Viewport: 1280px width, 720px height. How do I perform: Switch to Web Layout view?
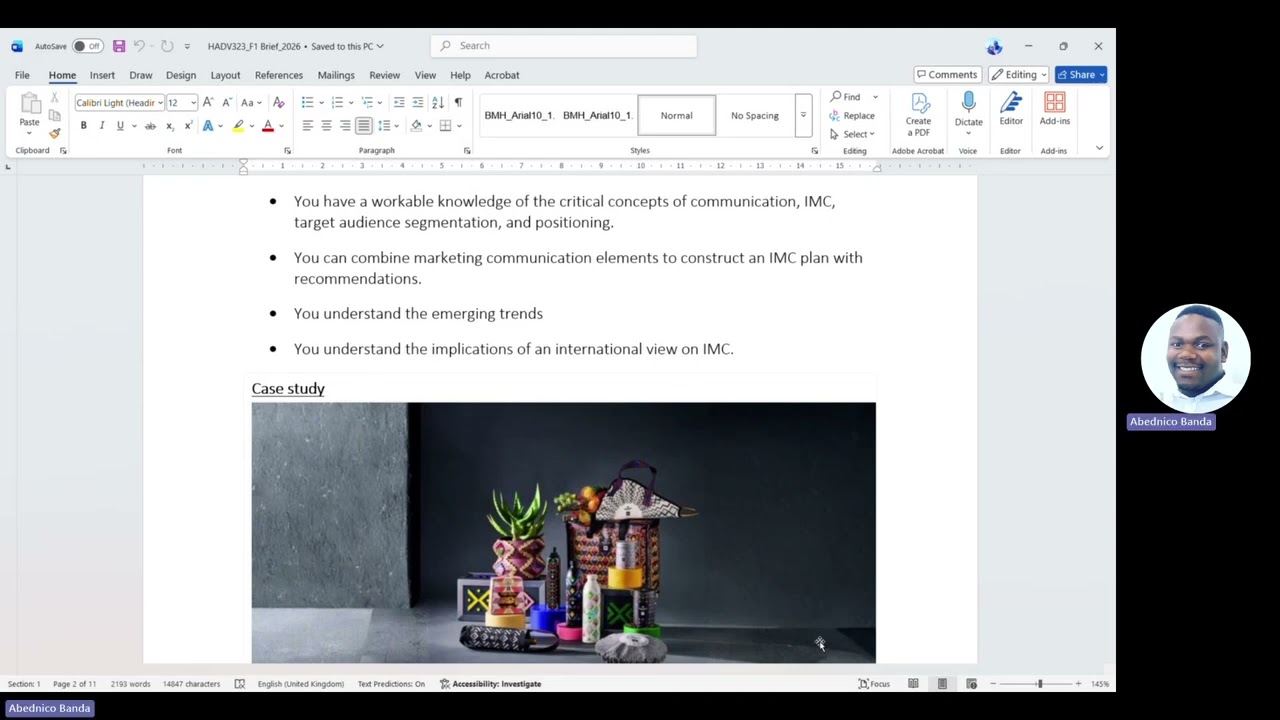(x=971, y=684)
